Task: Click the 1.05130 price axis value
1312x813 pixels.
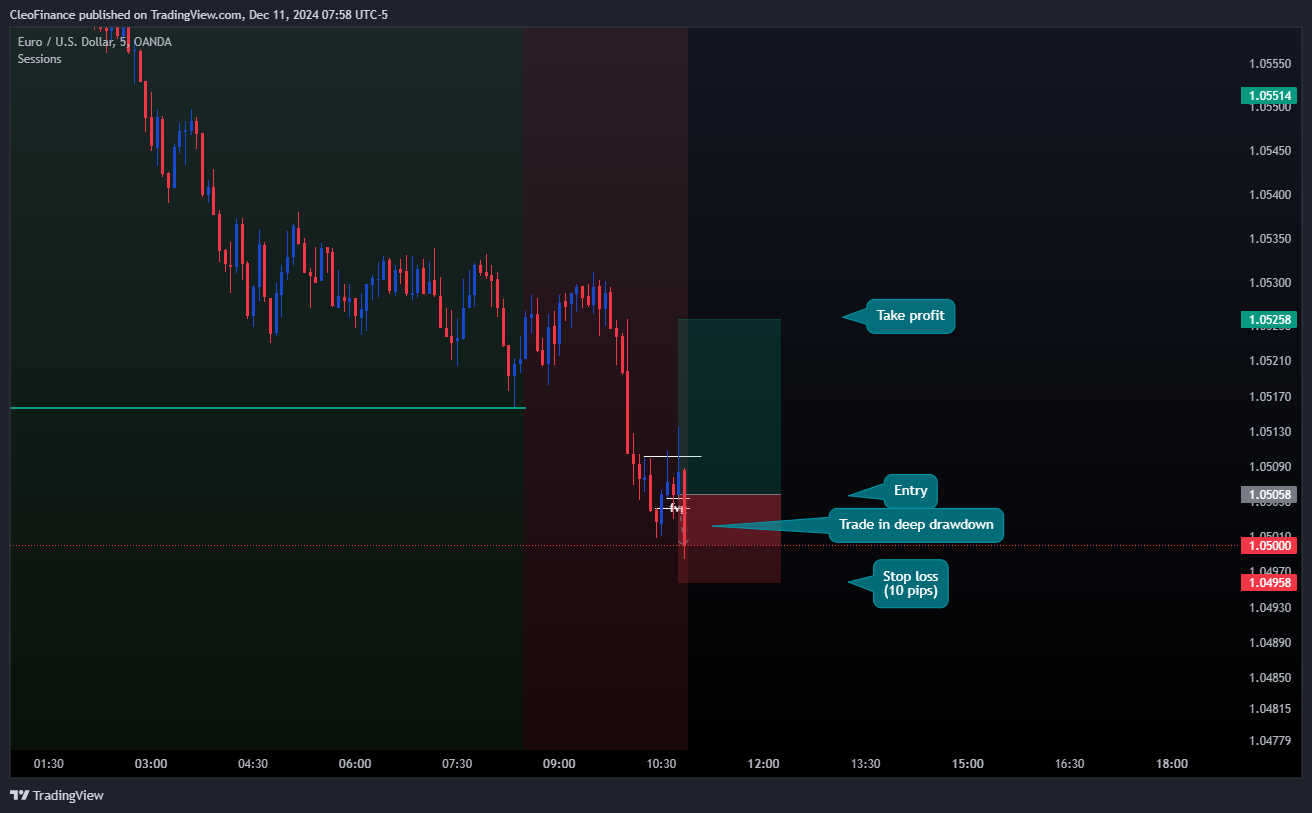Action: [x=1269, y=431]
